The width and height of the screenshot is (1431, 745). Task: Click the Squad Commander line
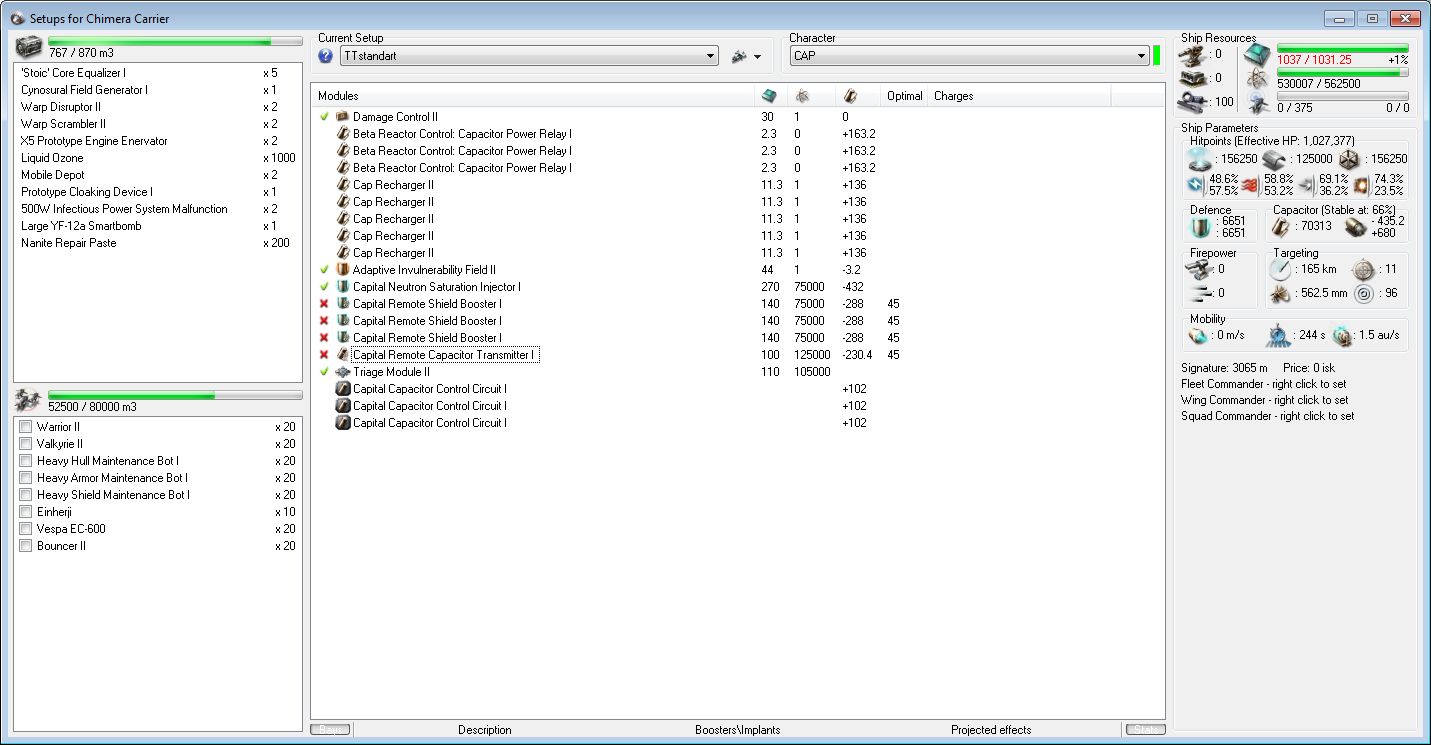click(1268, 416)
